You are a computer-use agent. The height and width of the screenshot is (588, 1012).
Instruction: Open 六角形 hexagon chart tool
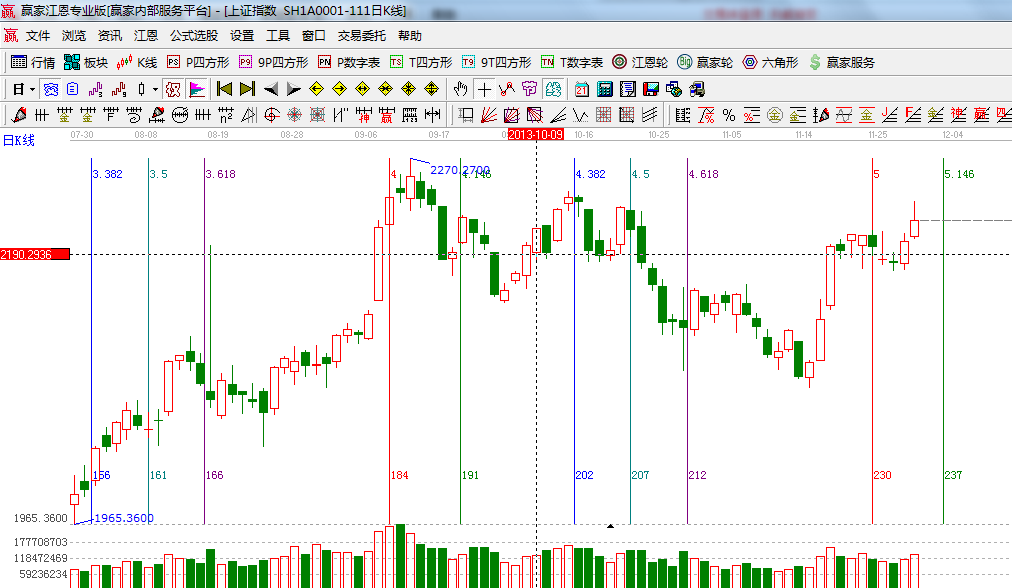(x=770, y=62)
